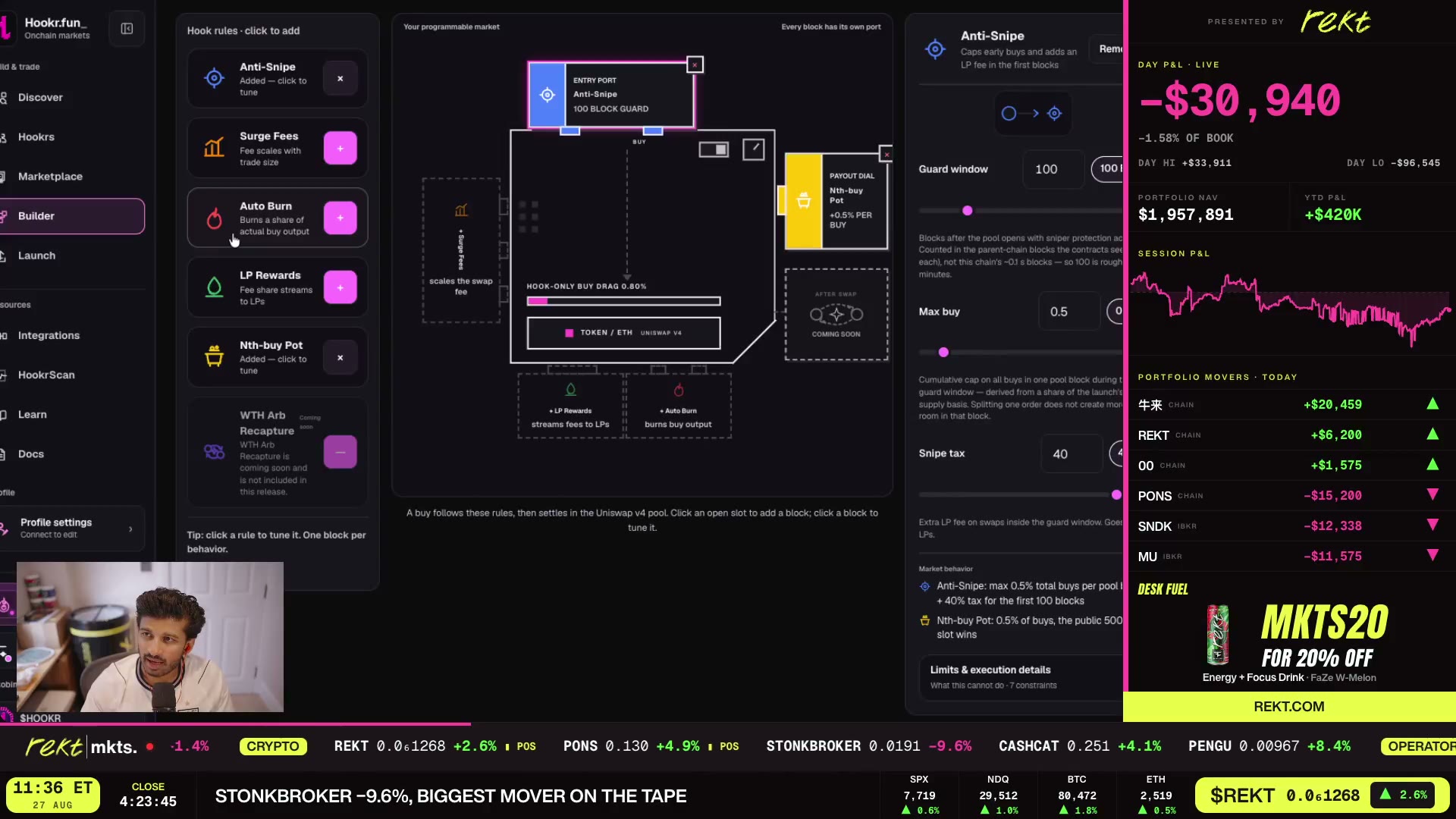Click the yellow pot icon on payout dial
This screenshot has height=819, width=1456.
click(804, 202)
